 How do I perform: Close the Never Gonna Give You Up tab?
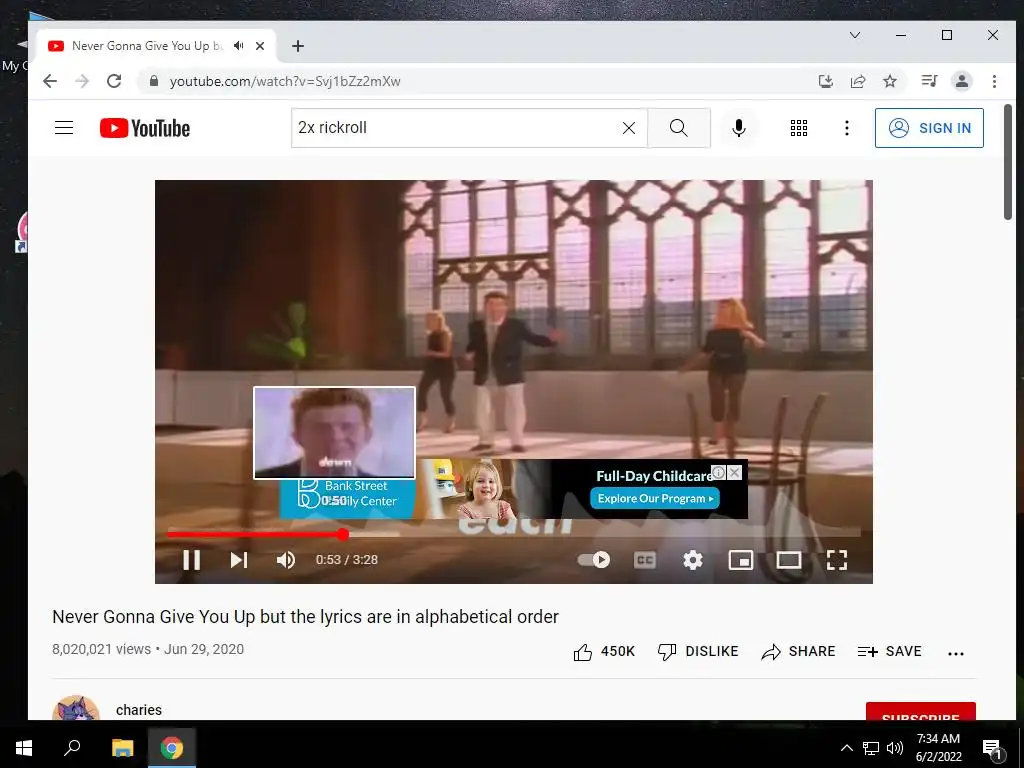260,46
